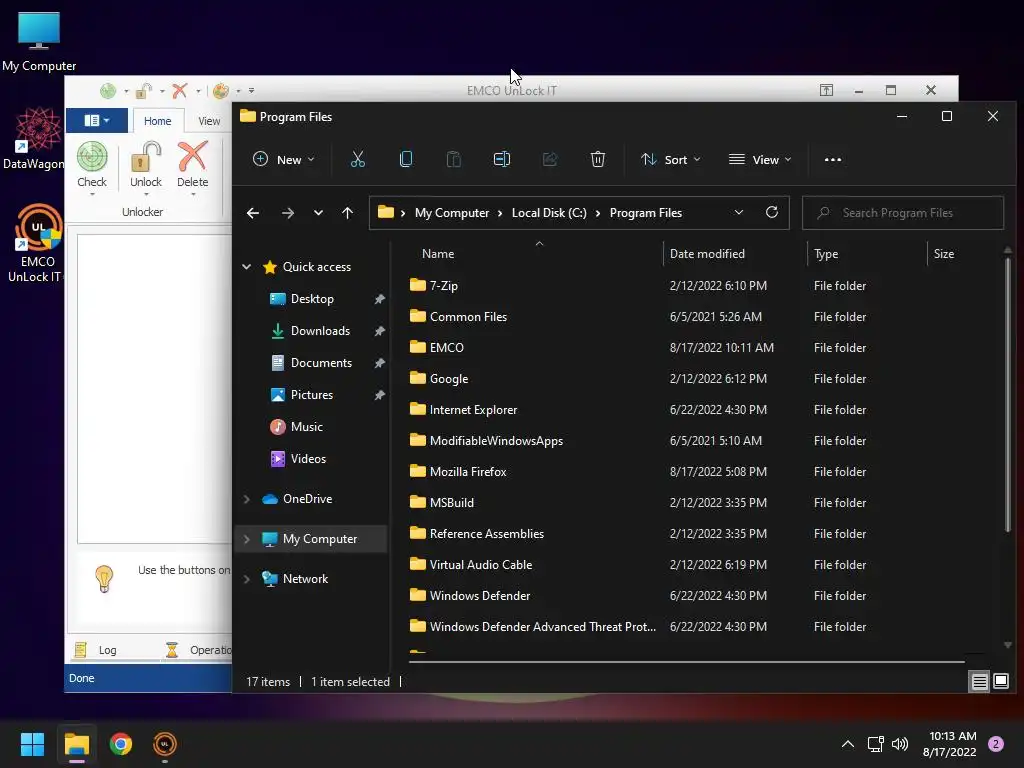
Task: Click the ribbon display options icon in EMCO
Action: click(x=826, y=90)
